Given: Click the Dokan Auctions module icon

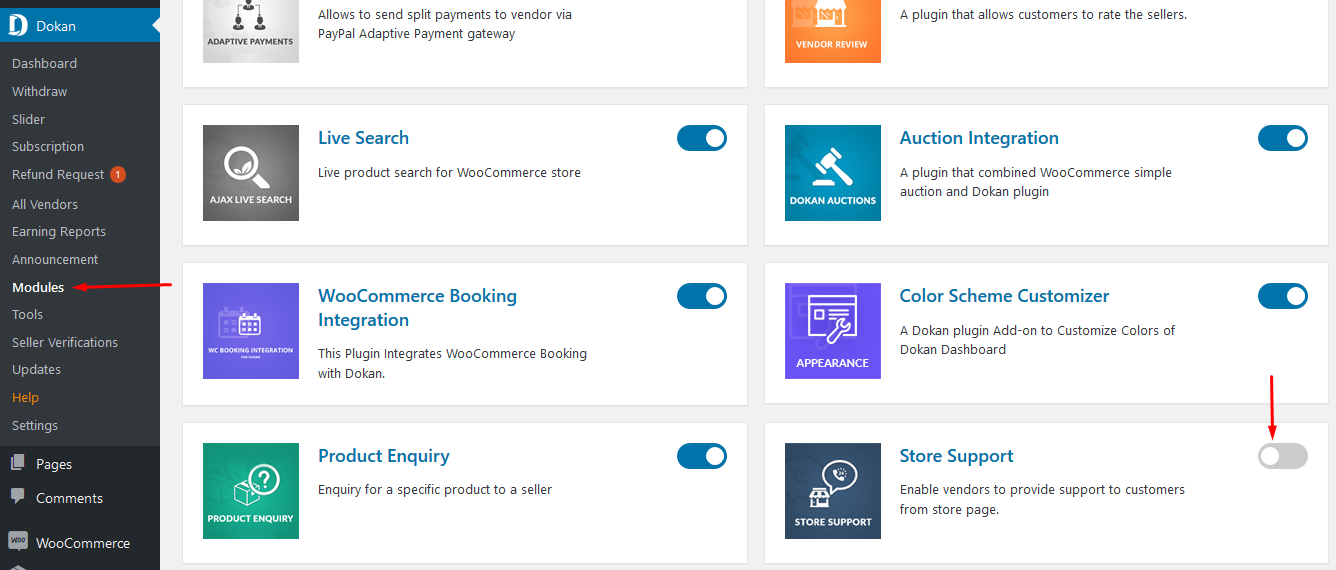Looking at the screenshot, I should click(833, 173).
